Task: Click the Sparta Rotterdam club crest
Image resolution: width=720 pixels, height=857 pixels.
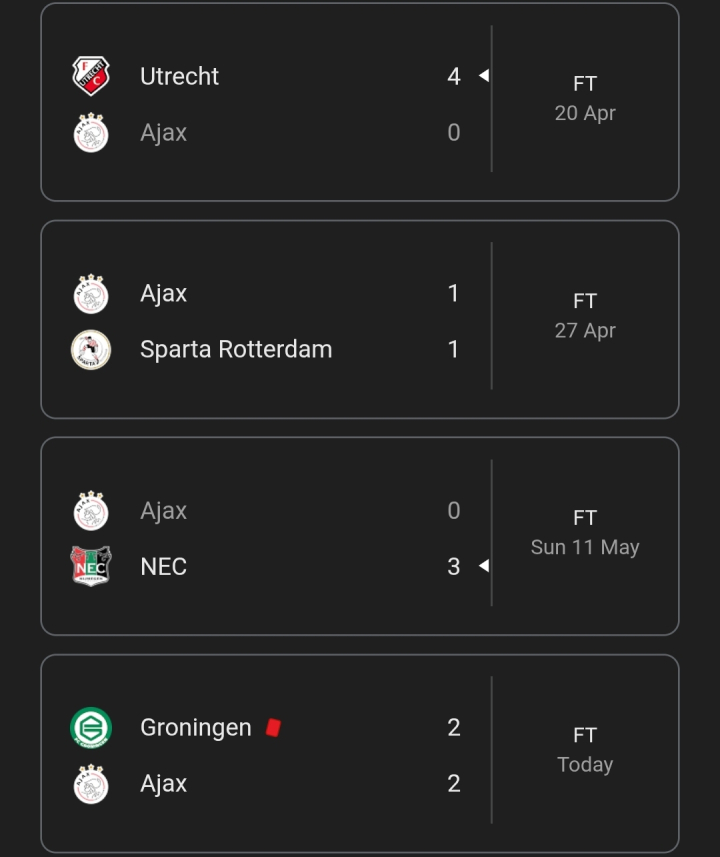Action: coord(91,349)
